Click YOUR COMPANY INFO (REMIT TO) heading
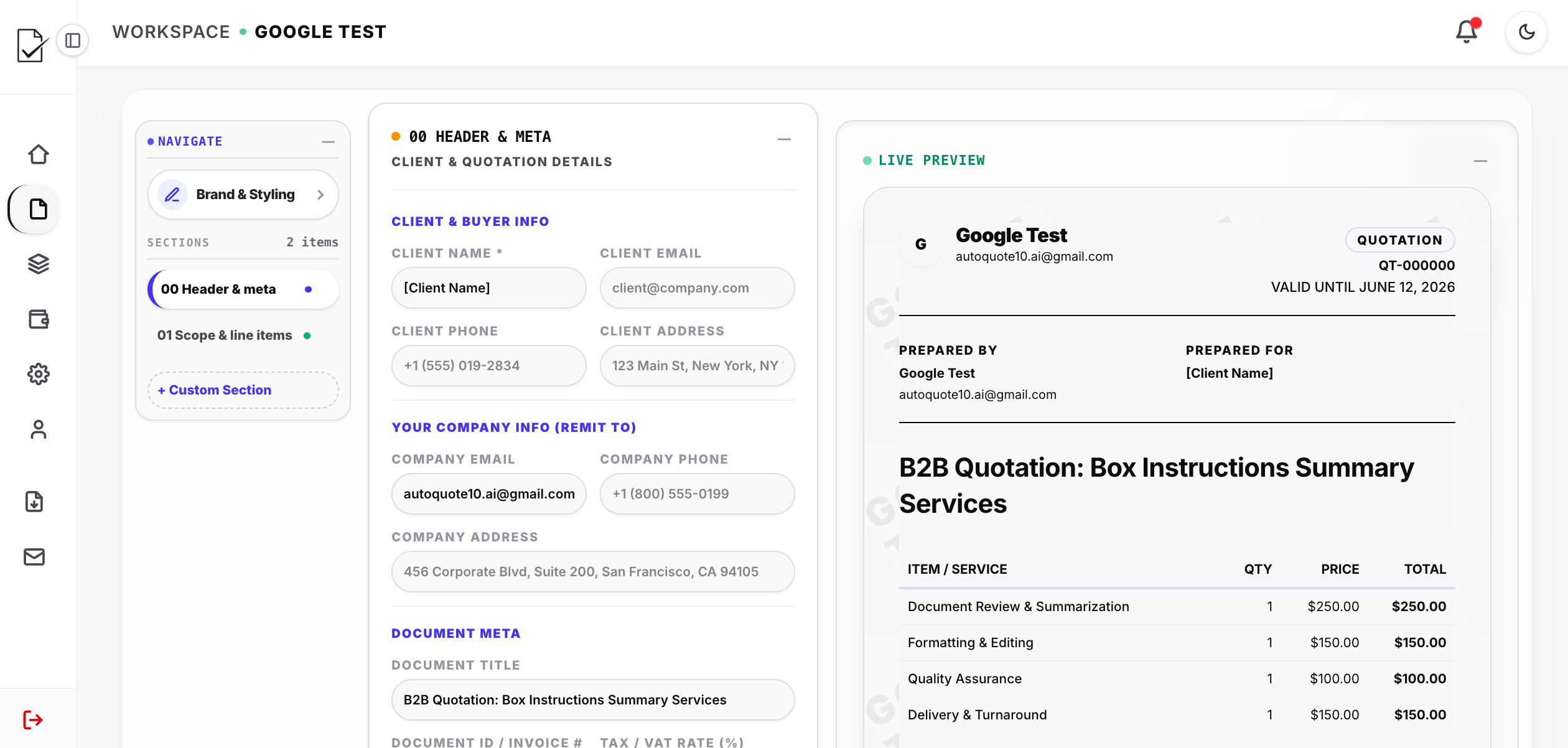 (513, 428)
